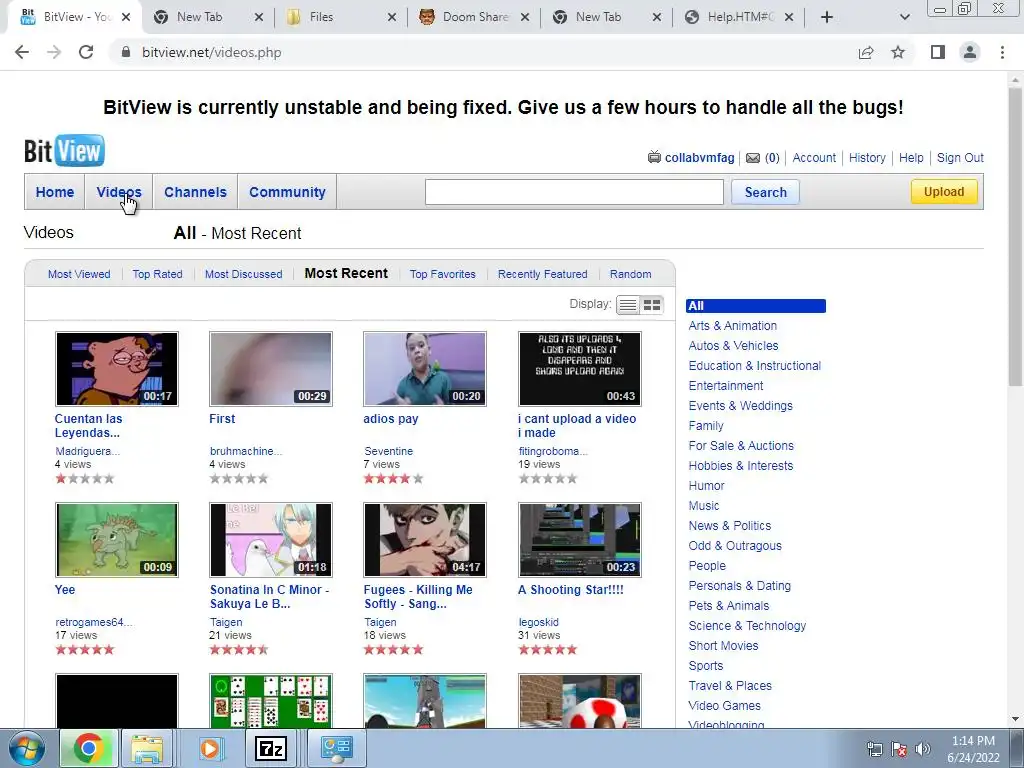1024x768 pixels.
Task: Reload the page with refresh icon
Action: coord(86,52)
